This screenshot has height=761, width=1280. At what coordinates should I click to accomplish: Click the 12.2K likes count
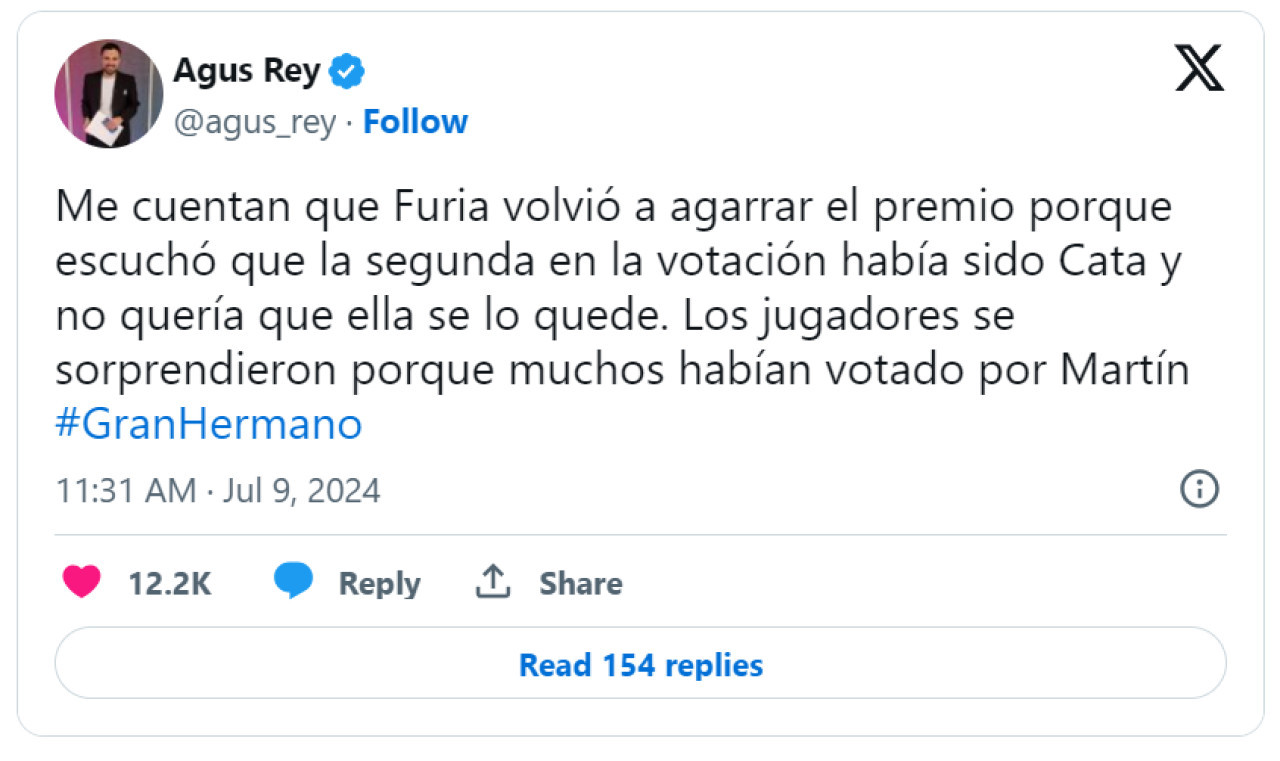coord(169,583)
